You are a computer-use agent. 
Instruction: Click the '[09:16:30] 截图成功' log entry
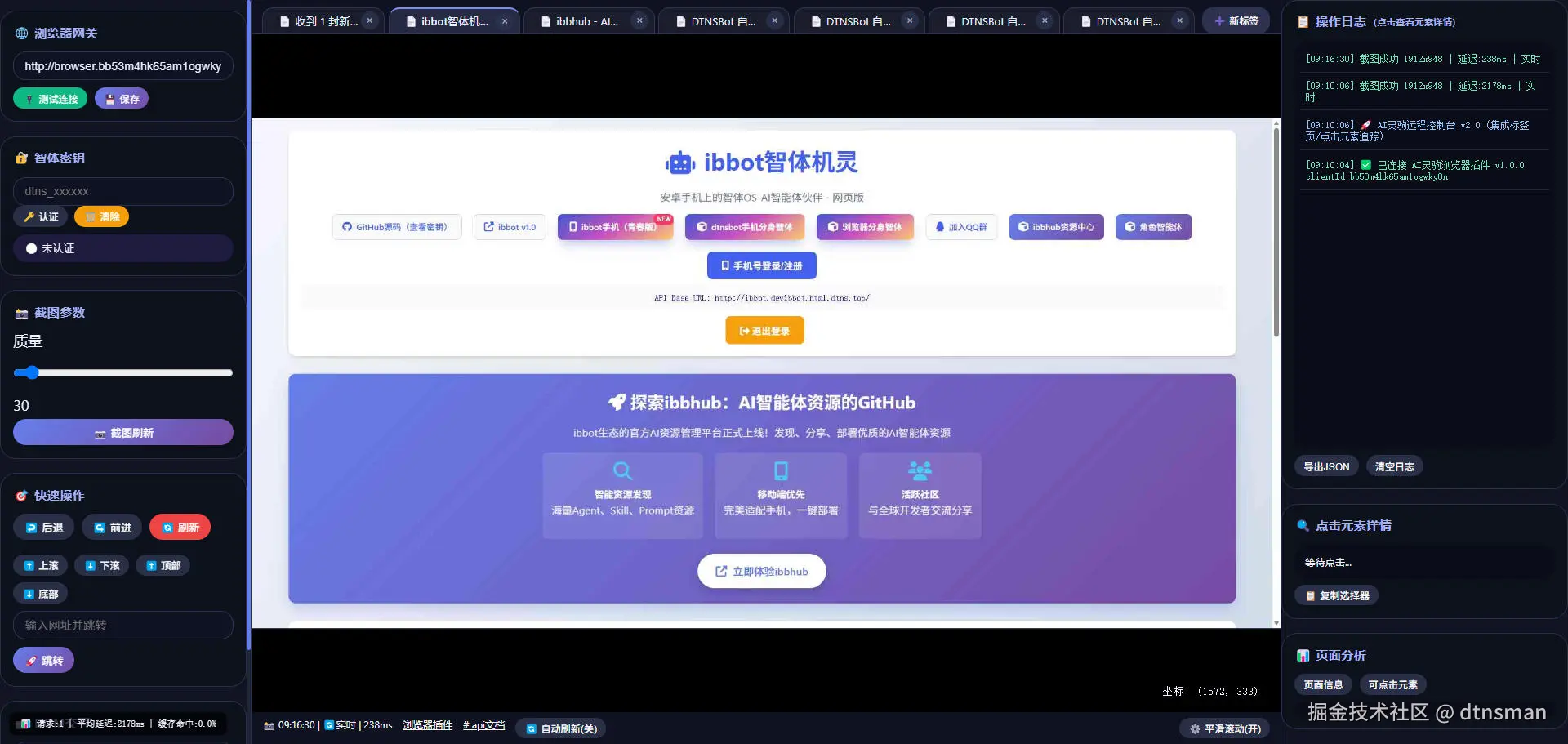pyautogui.click(x=1423, y=59)
